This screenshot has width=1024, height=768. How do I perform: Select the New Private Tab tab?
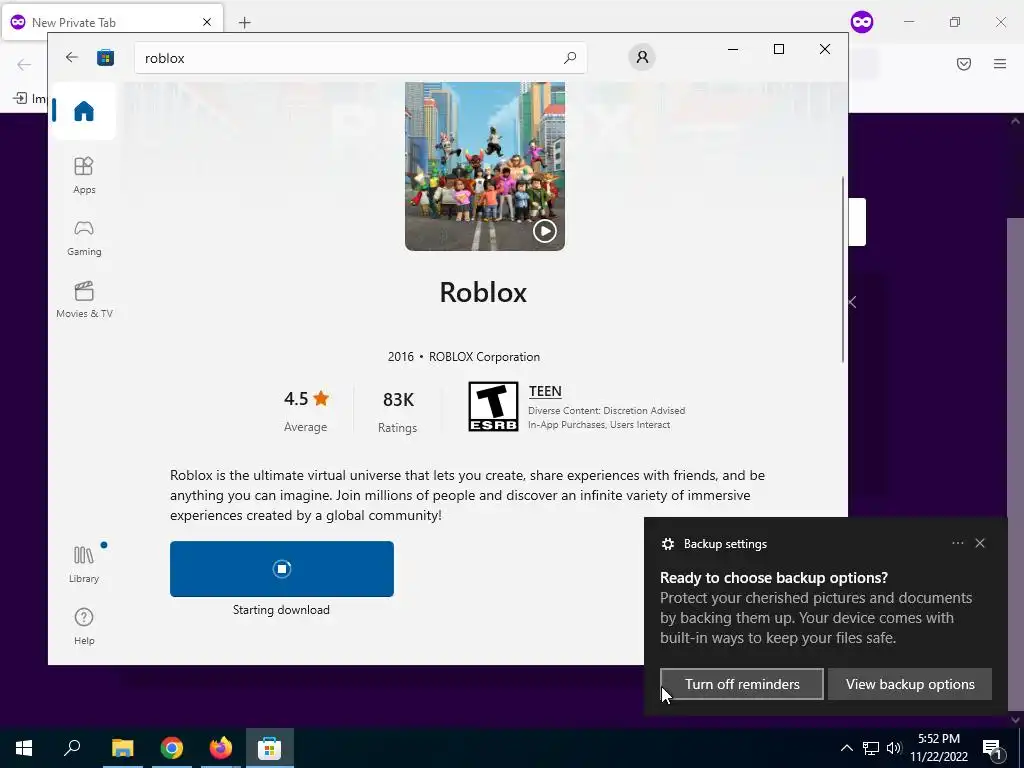112,22
